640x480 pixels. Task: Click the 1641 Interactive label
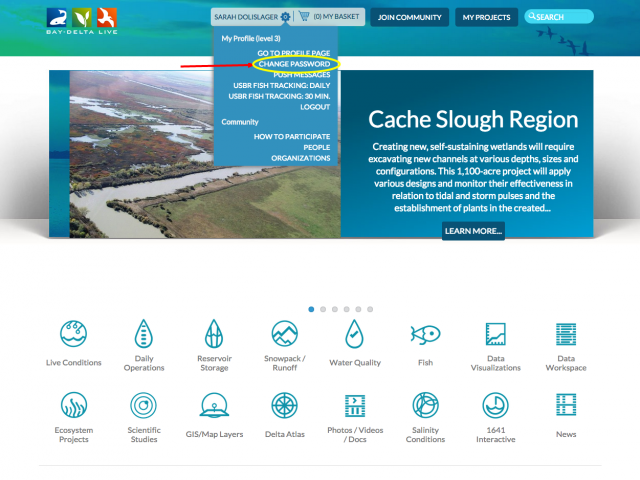[x=496, y=435]
